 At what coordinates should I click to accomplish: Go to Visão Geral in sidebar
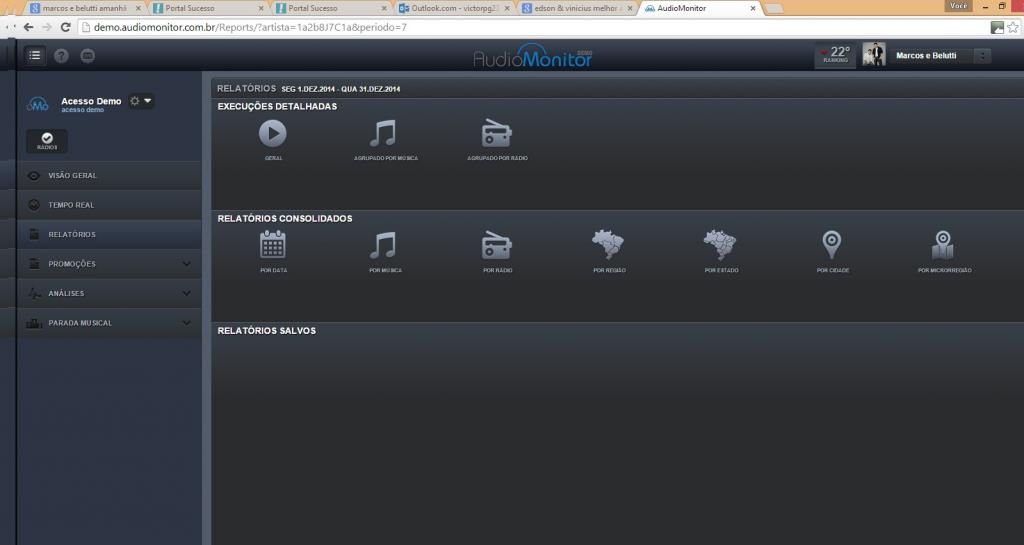pos(72,176)
